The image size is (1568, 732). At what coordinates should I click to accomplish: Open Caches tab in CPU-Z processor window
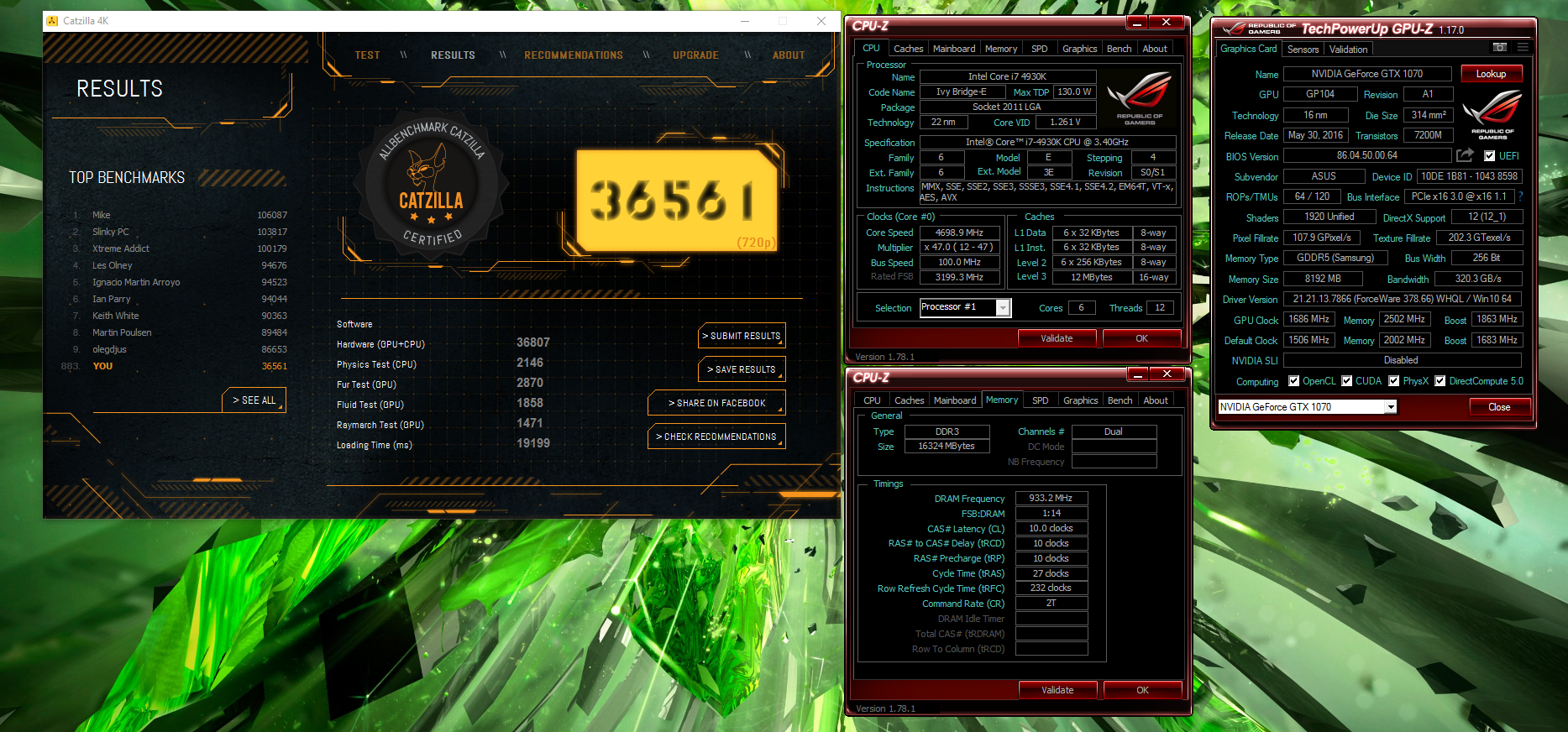[908, 49]
